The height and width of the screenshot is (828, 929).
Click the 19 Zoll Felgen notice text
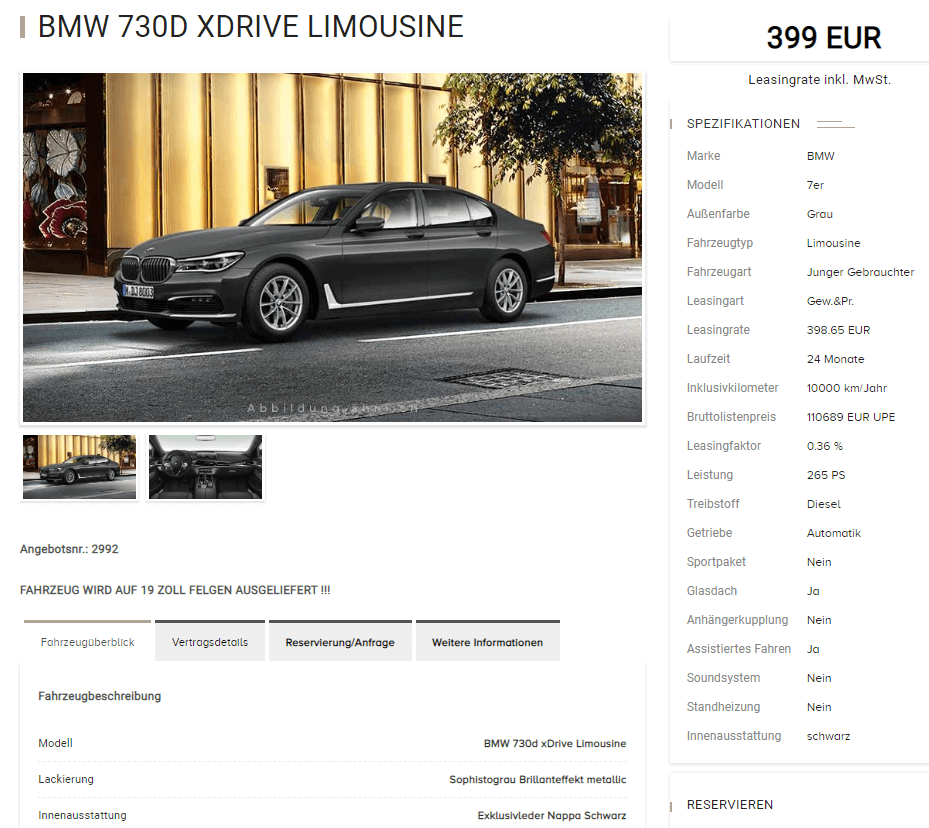tap(175, 590)
